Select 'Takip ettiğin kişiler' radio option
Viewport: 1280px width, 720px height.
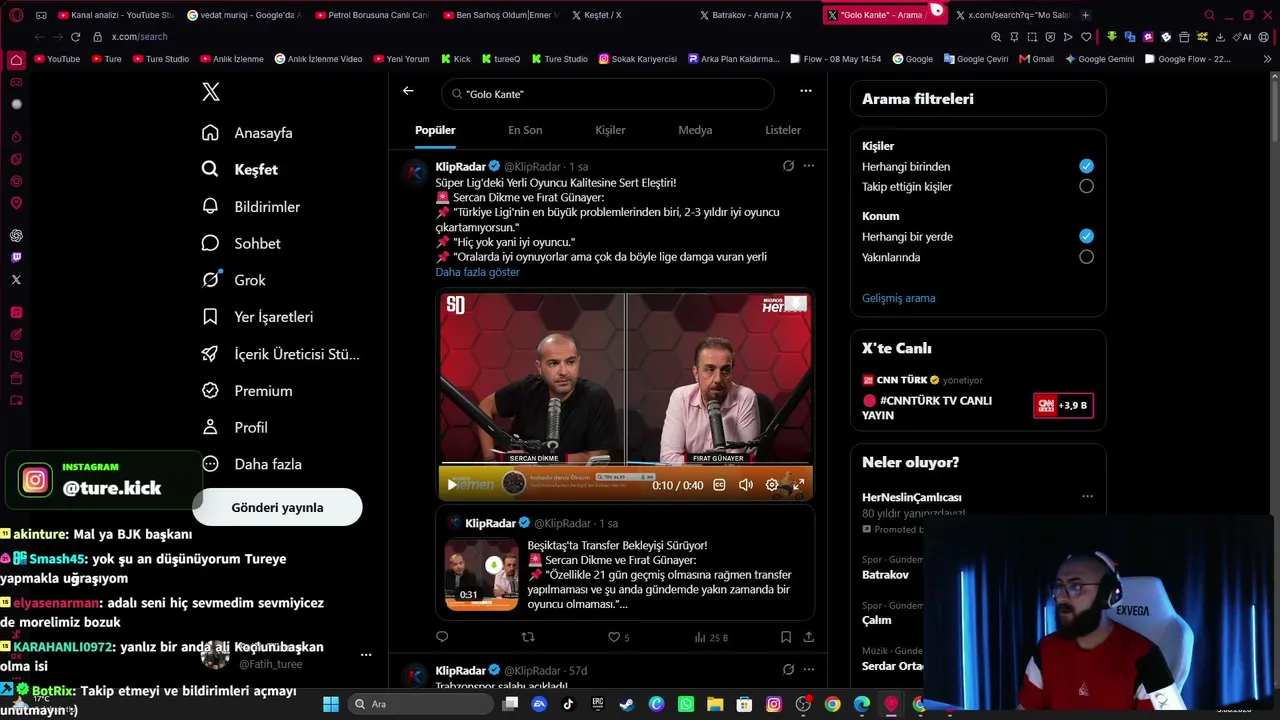pos(1086,186)
